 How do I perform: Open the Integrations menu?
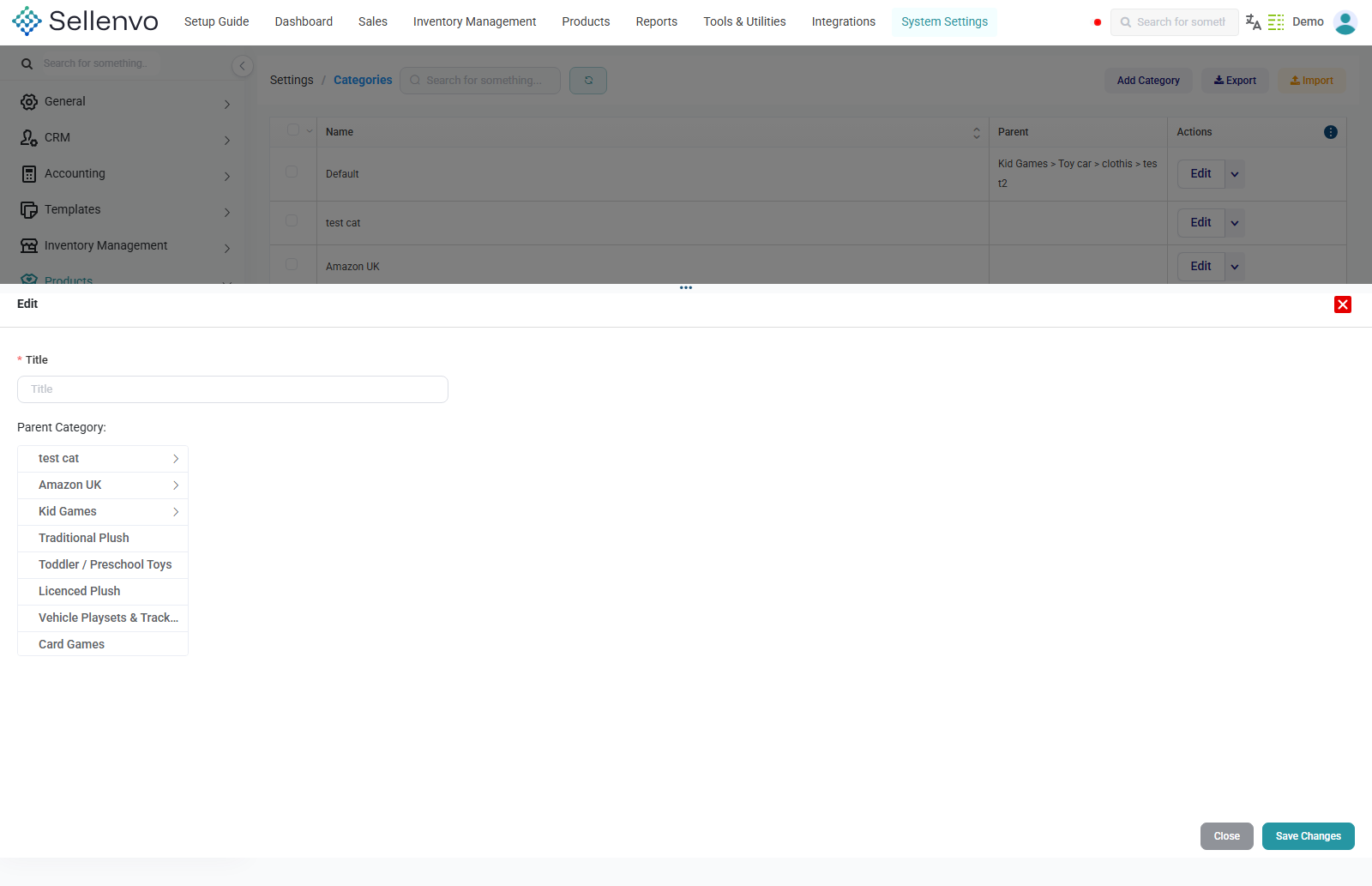[844, 21]
